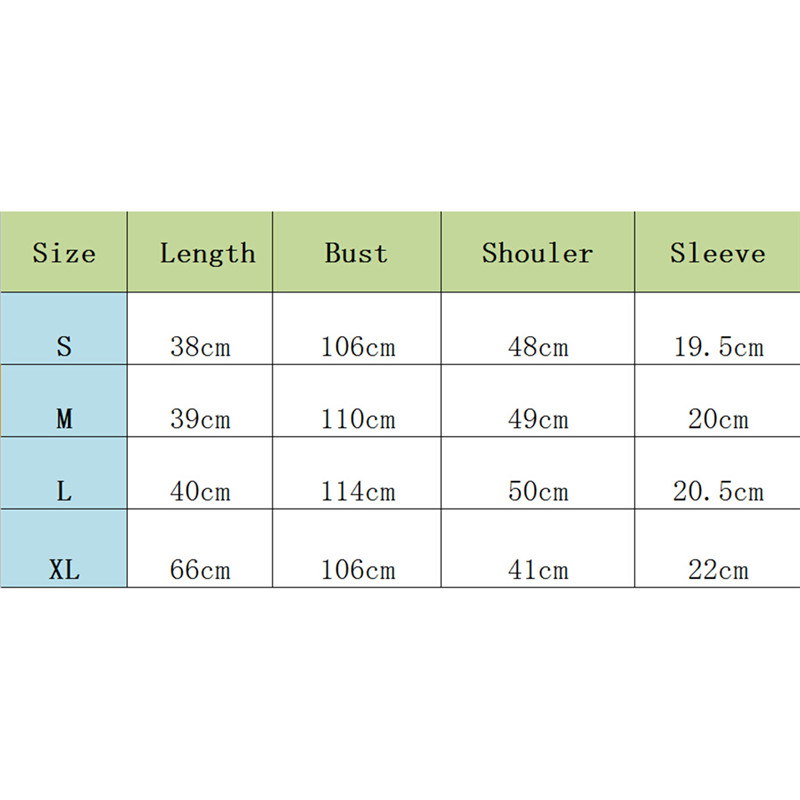
Task: Click the Size column header
Action: tap(64, 252)
